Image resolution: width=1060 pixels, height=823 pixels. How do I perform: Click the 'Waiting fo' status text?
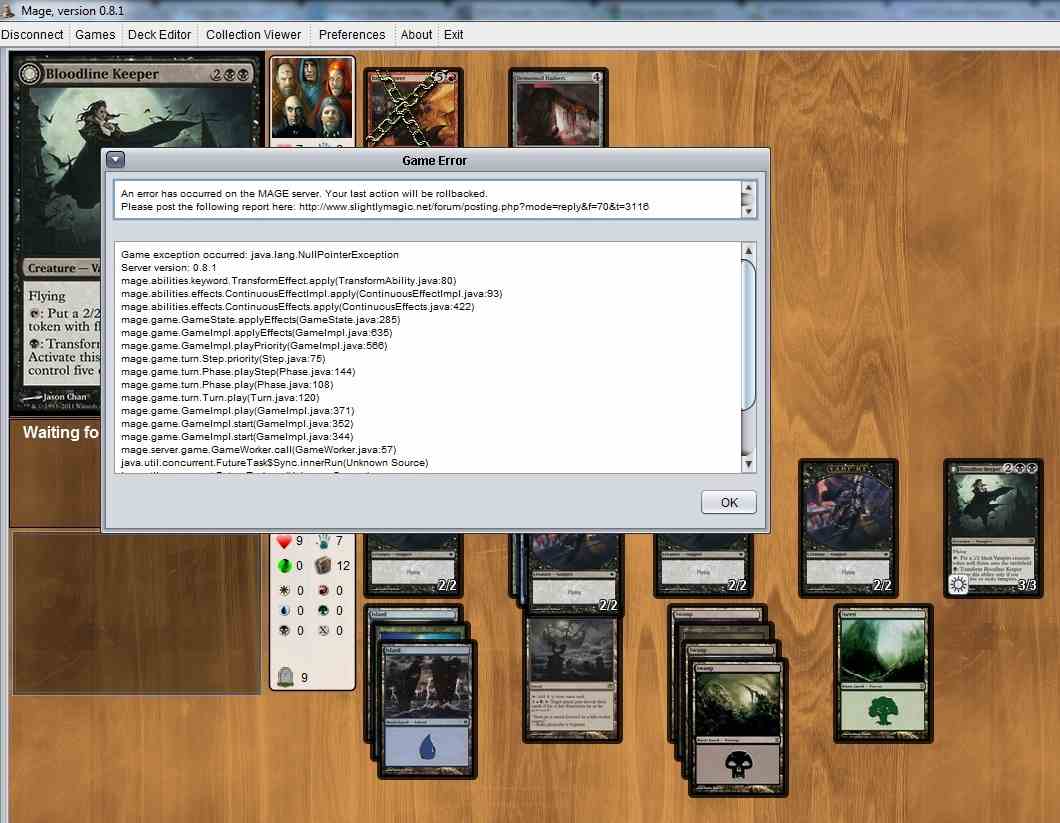point(61,432)
